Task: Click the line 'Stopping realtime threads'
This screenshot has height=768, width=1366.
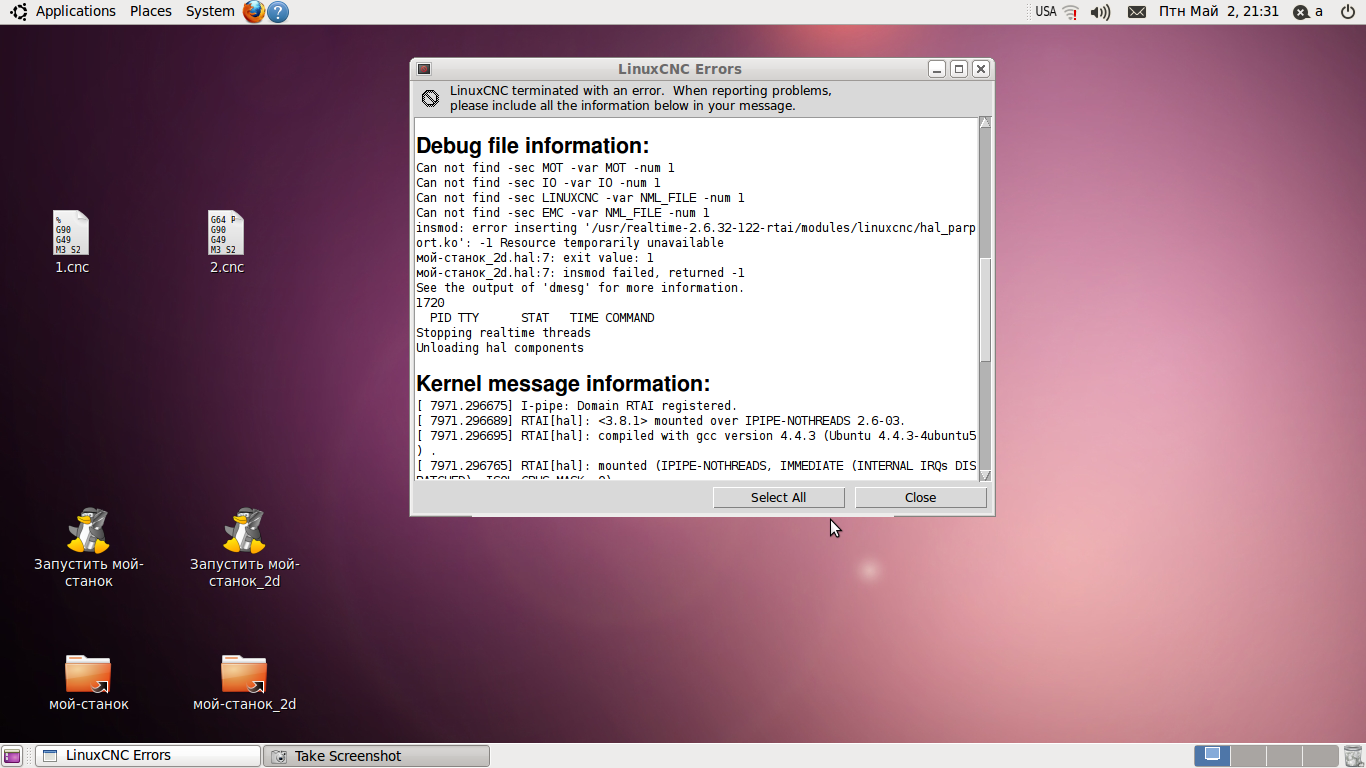Action: pos(503,333)
